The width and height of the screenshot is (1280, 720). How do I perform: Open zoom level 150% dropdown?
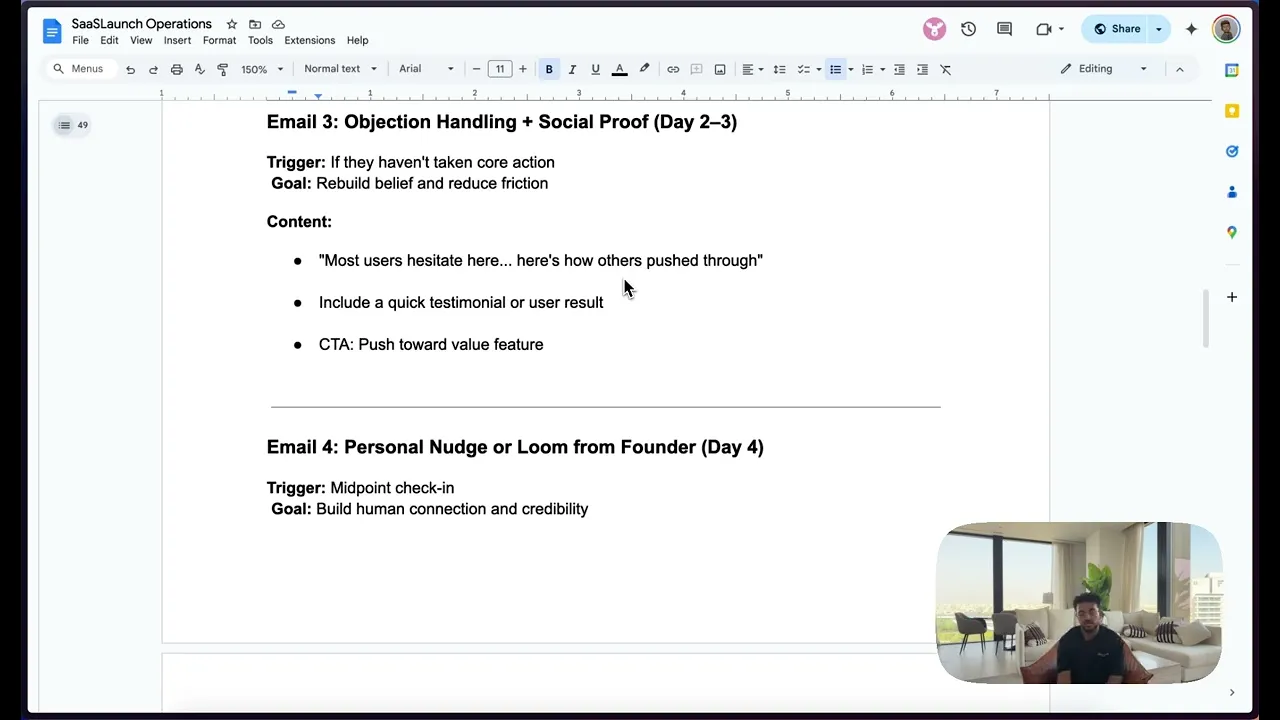(262, 69)
